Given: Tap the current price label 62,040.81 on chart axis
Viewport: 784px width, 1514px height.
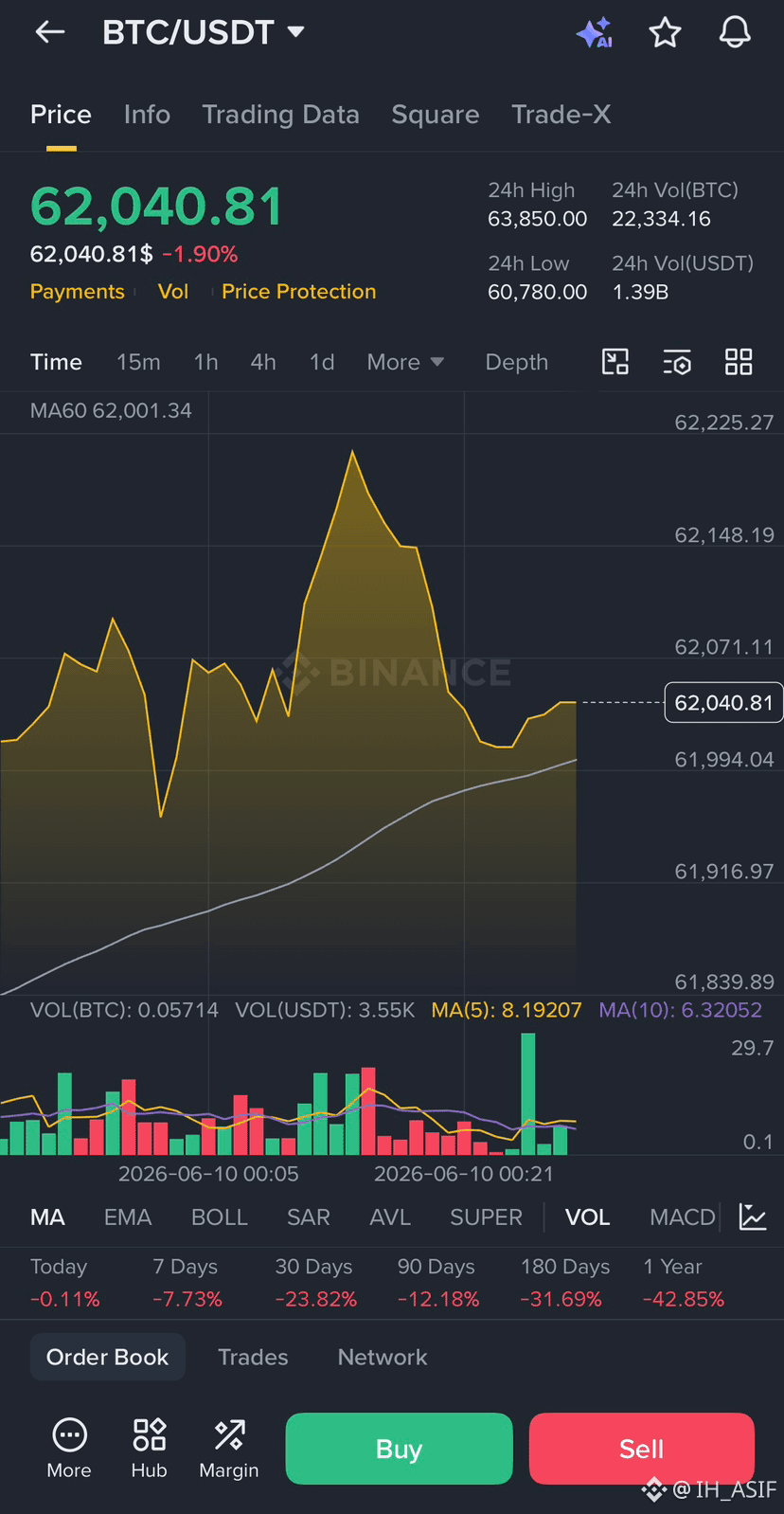Looking at the screenshot, I should (x=723, y=702).
